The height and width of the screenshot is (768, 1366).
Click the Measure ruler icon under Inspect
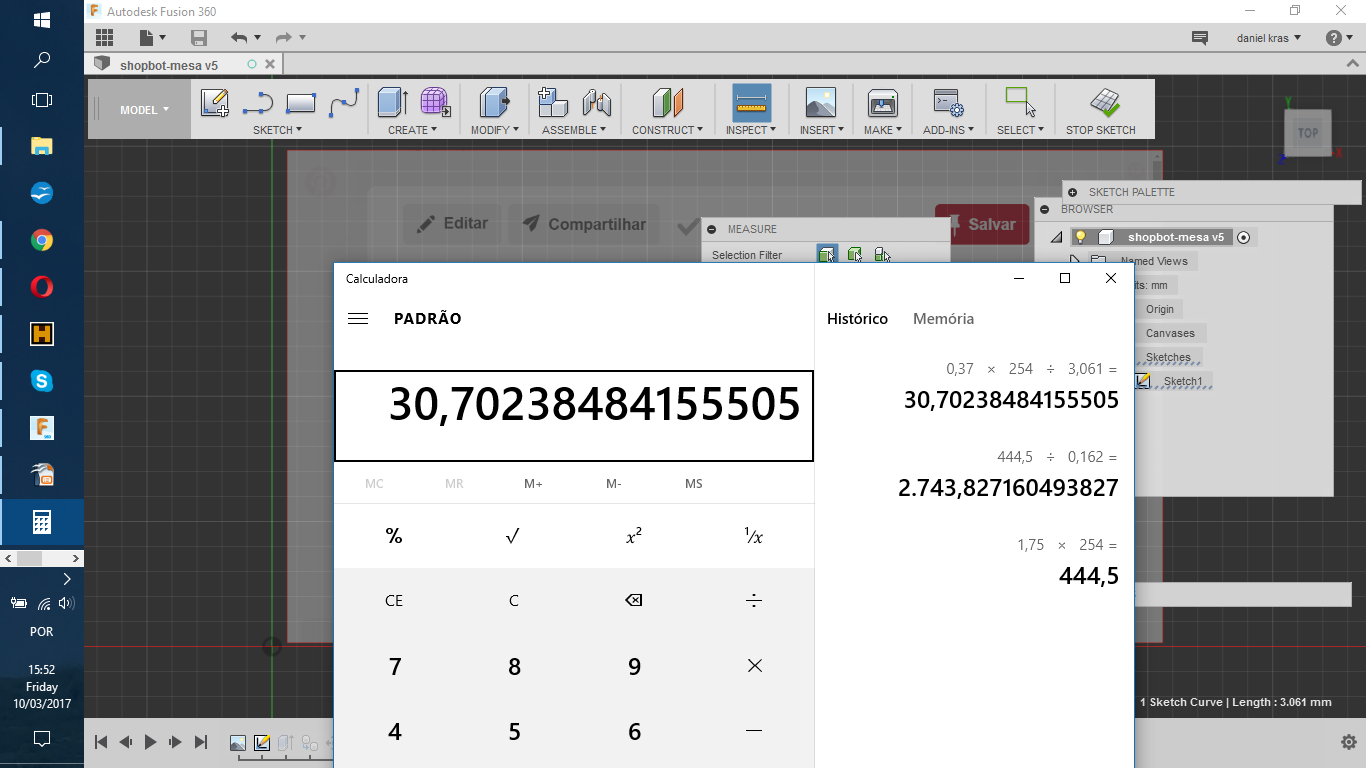[x=751, y=103]
